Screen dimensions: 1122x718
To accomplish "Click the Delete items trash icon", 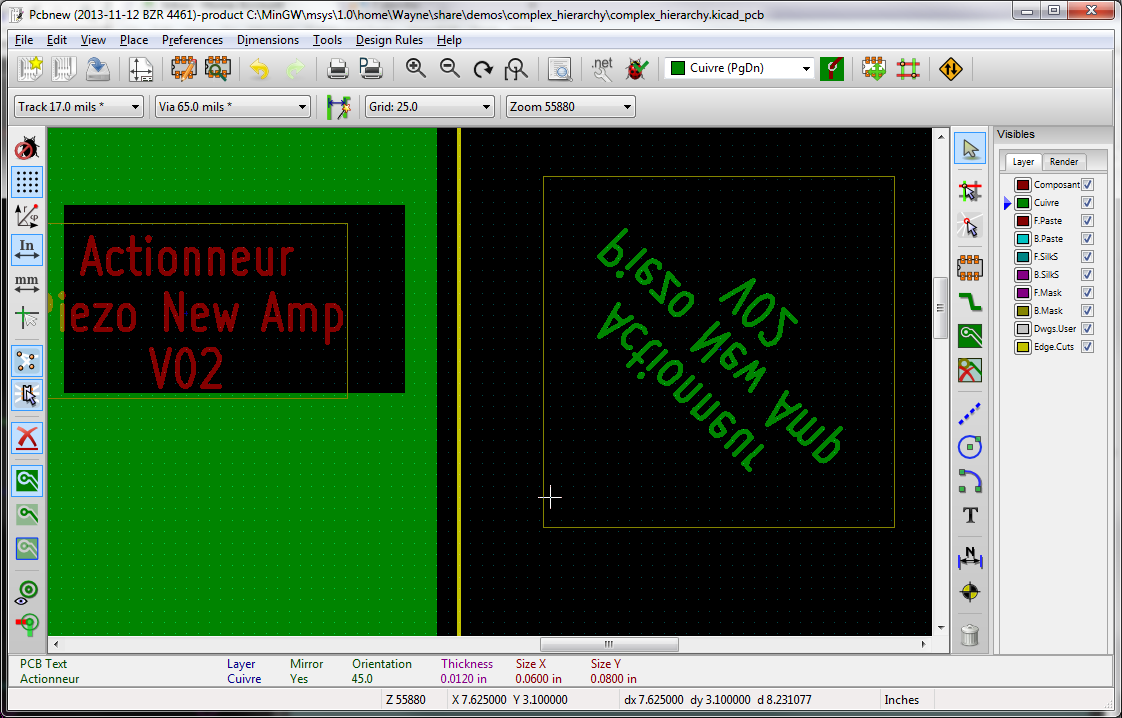I will (969, 634).
